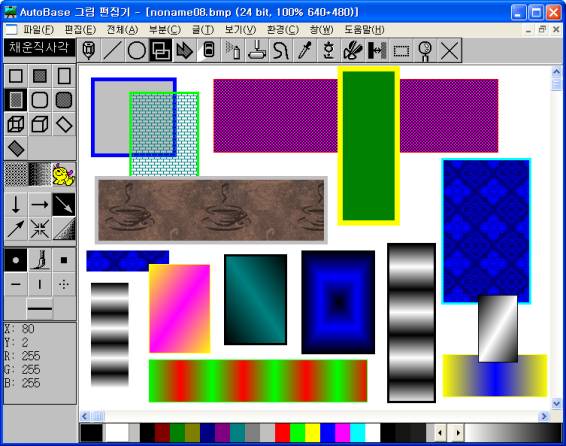The image size is (566, 446).
Task: Choose the 3D cube wireframe shape
Action: pos(16,124)
